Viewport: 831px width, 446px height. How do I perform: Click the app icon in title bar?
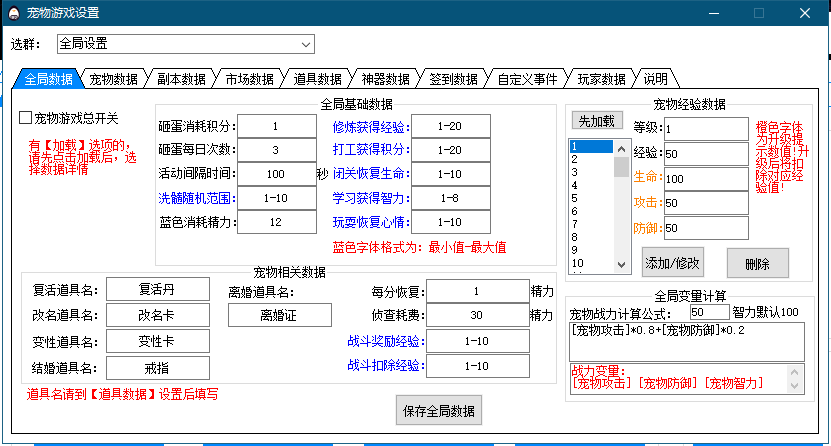[x=14, y=13]
